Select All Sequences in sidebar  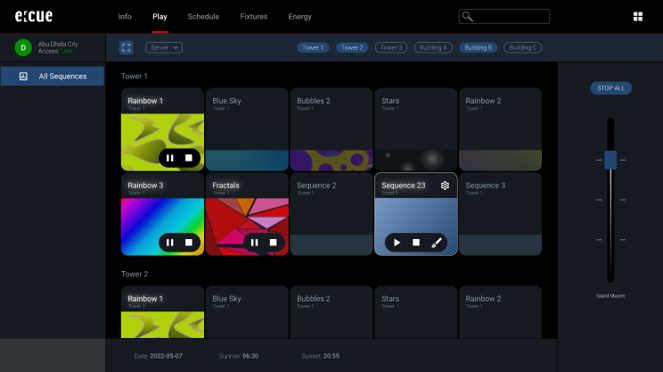52,76
